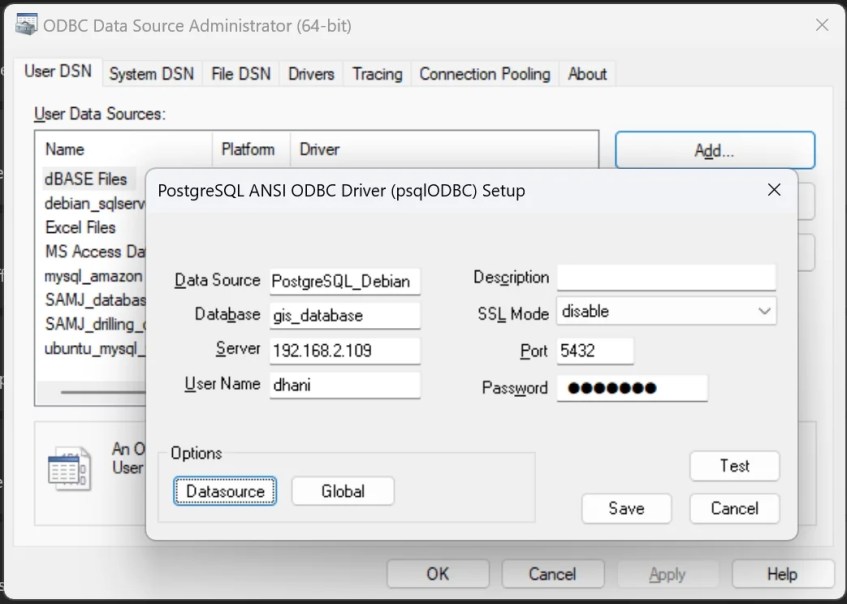Go to the Connection Pooling tab

coord(485,73)
